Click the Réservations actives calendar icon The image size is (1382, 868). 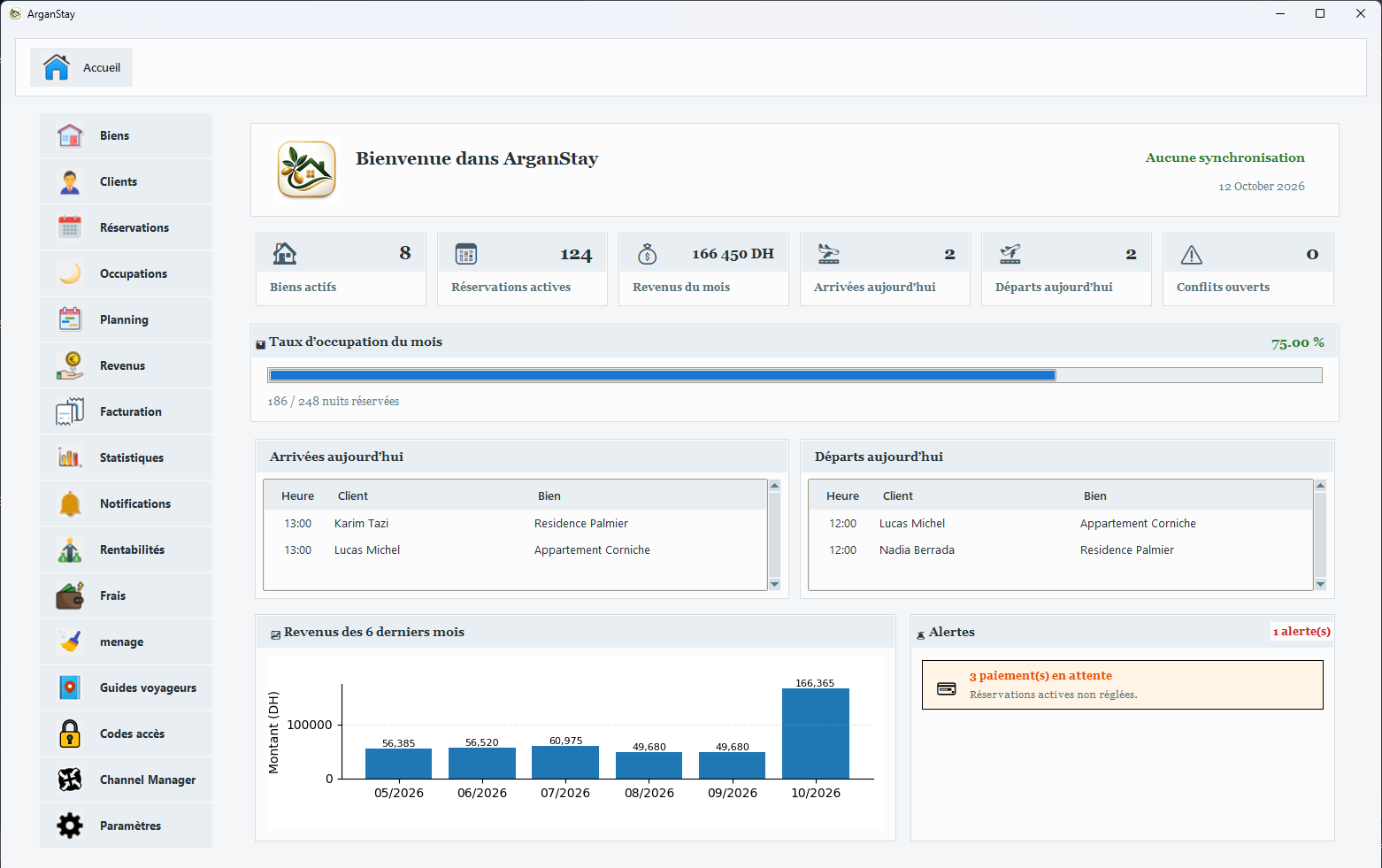coord(466,255)
